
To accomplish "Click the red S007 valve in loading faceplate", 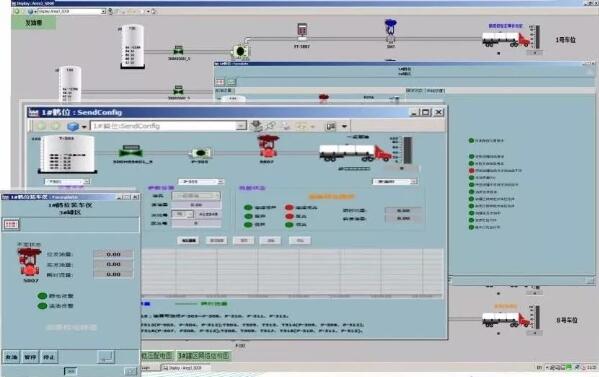I will (29, 262).
